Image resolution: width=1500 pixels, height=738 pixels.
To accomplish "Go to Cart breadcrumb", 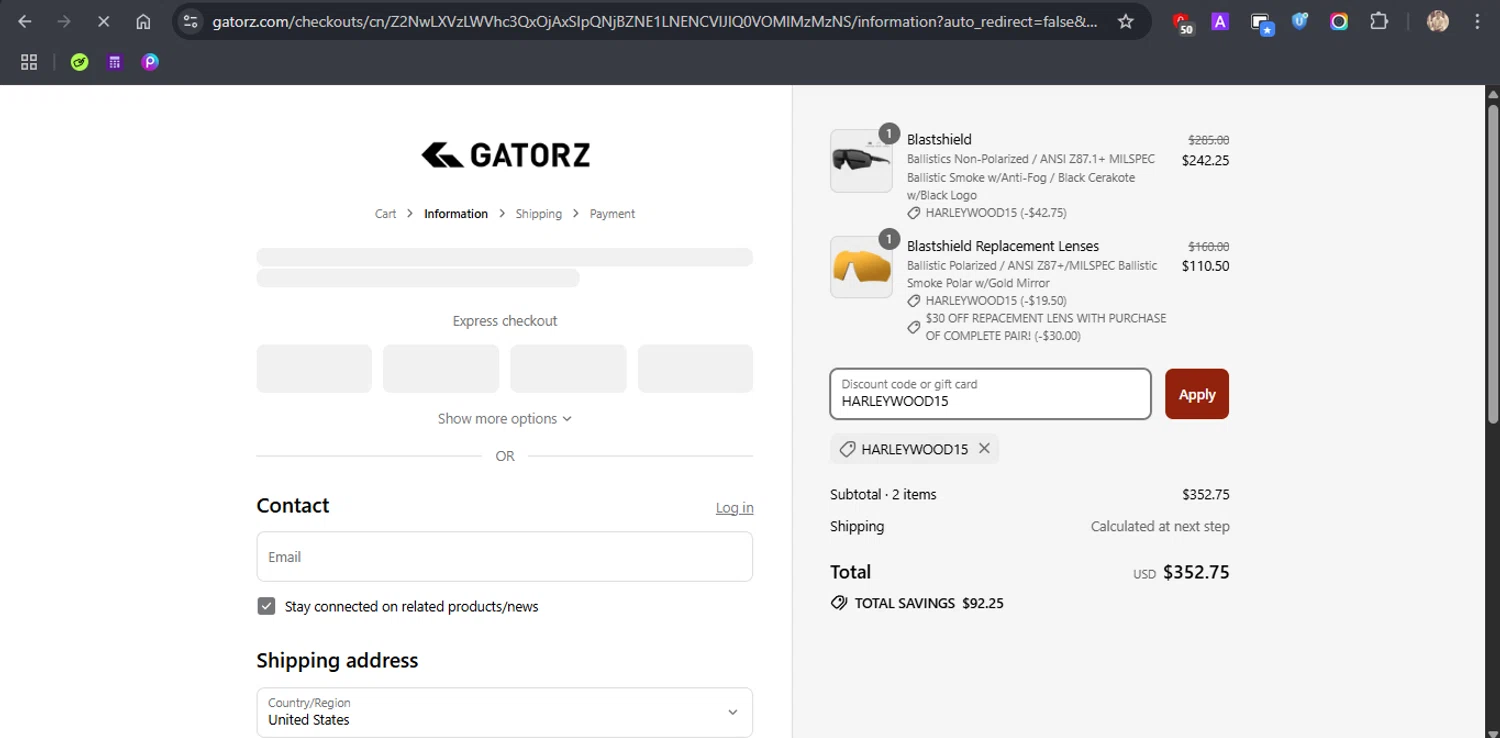I will pyautogui.click(x=385, y=214).
